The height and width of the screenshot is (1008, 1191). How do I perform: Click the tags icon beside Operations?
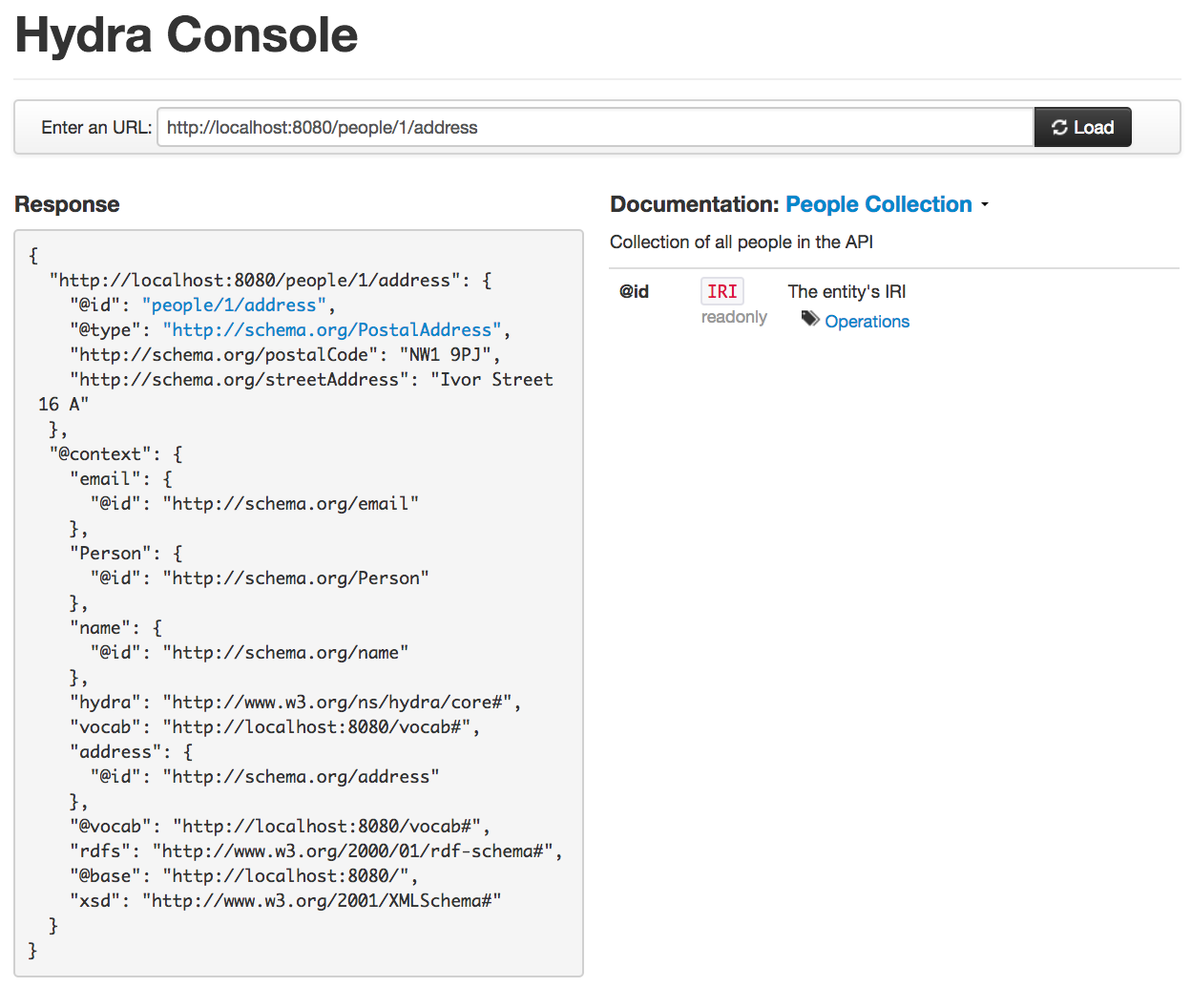810,319
